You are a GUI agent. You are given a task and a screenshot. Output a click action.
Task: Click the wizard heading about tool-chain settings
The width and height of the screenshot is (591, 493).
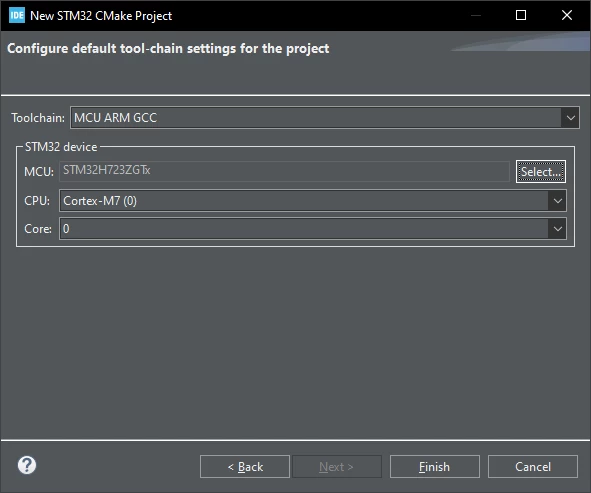(x=168, y=49)
